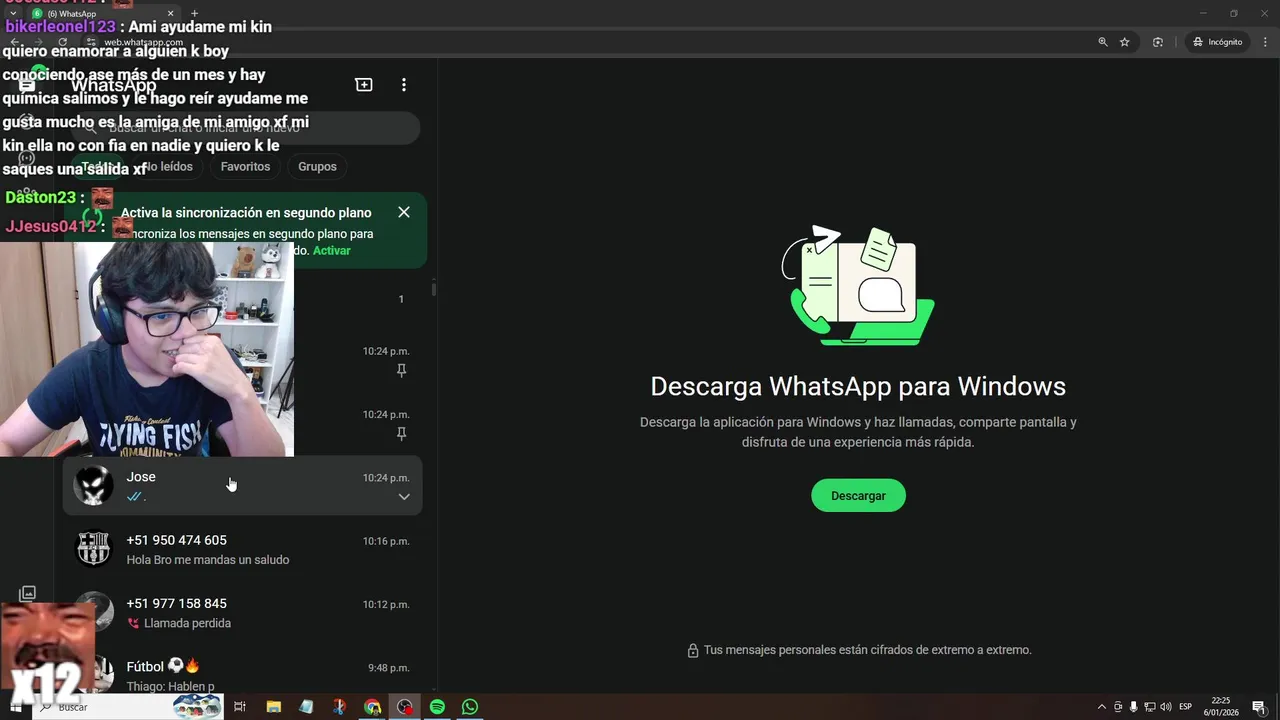Viewport: 1280px width, 720px height.
Task: Open a new browser tab
Action: tap(194, 14)
